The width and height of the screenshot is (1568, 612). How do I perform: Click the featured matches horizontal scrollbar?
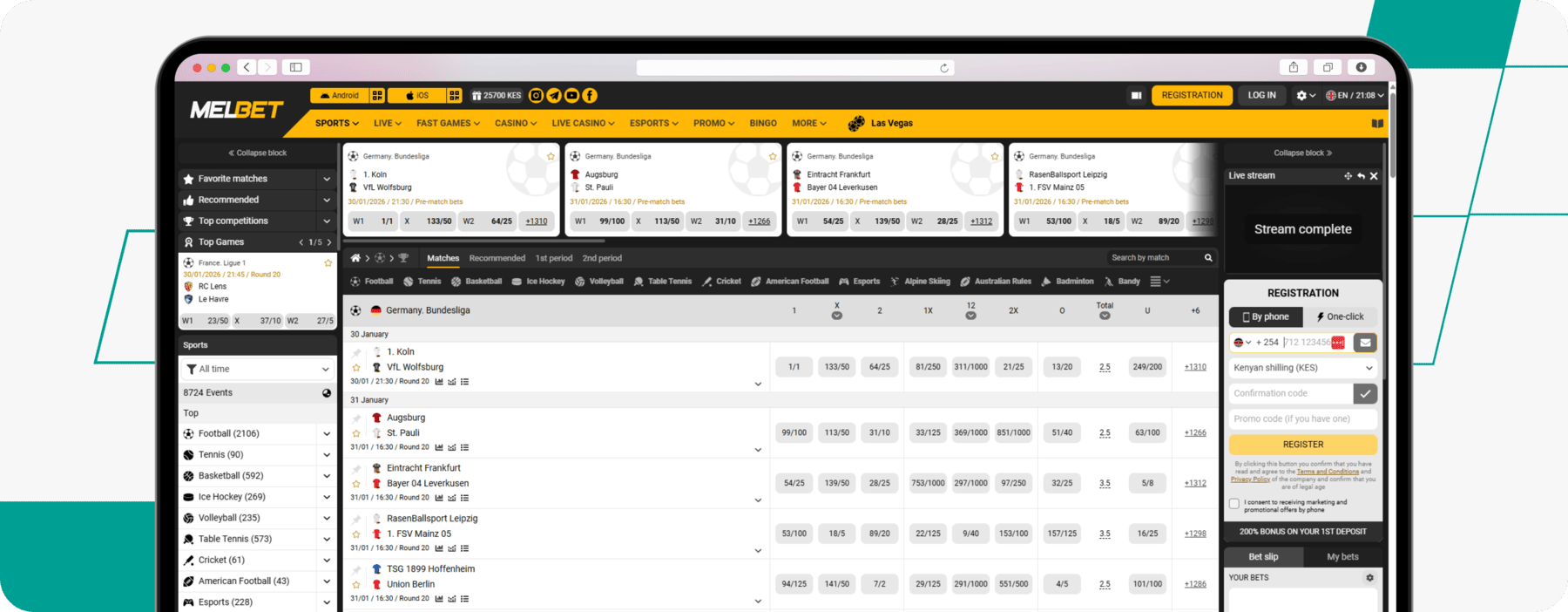pyautogui.click(x=475, y=241)
